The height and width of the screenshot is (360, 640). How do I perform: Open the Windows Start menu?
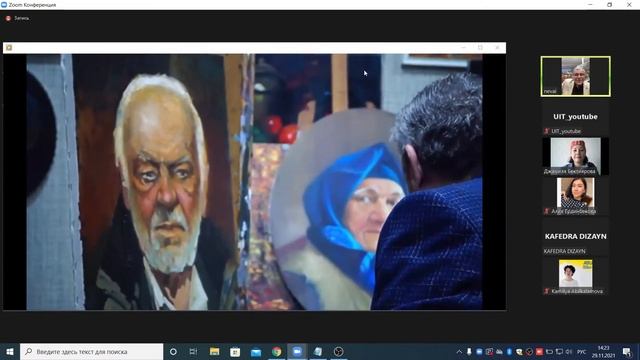[10, 351]
